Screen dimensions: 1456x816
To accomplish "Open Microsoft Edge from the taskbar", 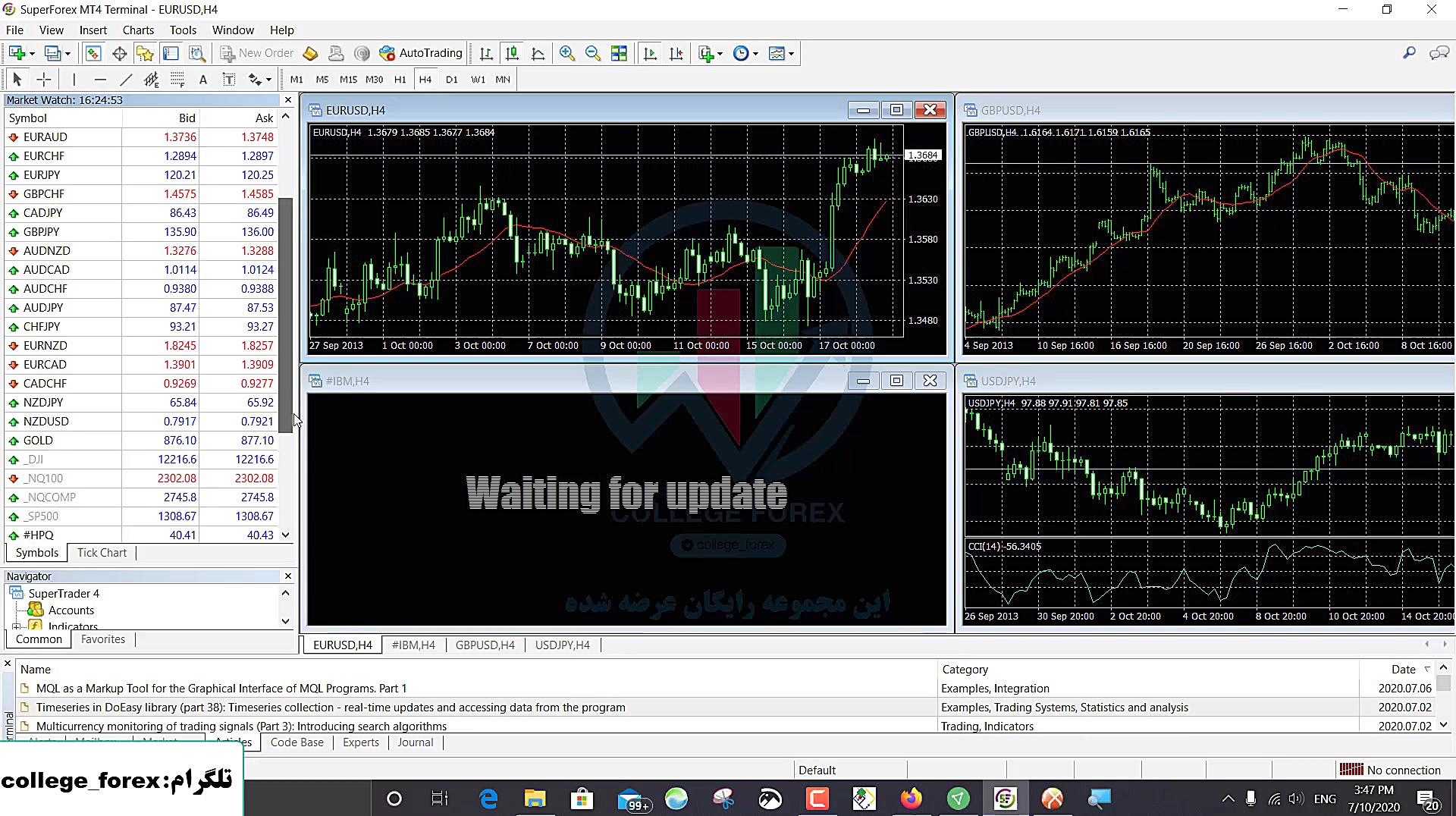I will (488, 799).
